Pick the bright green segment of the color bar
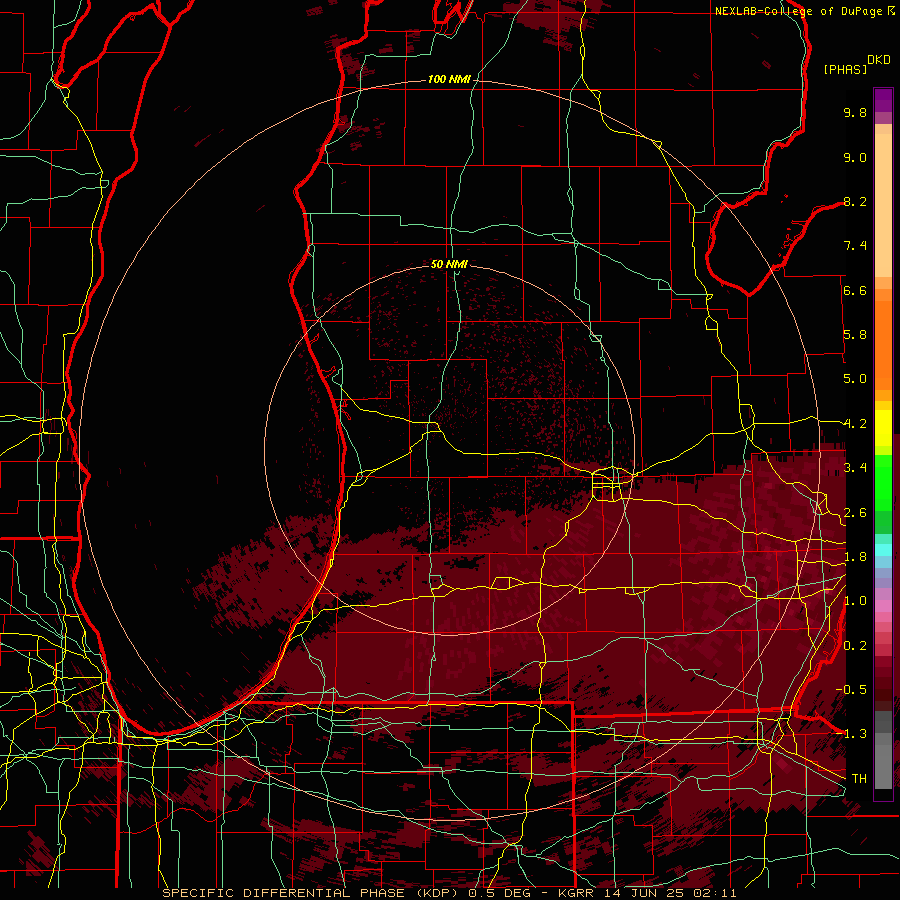 tap(883, 485)
